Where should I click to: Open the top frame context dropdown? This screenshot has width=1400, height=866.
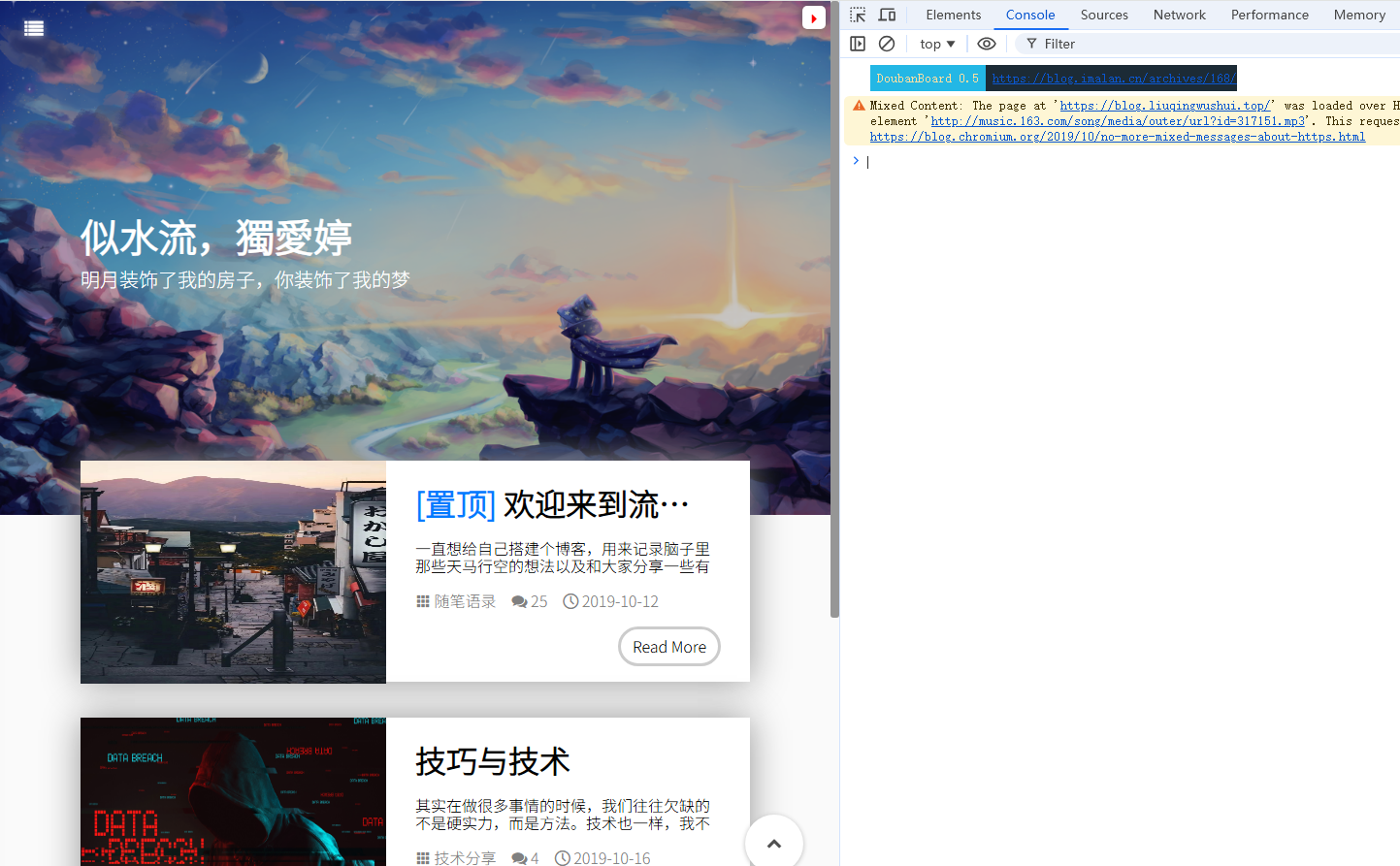[x=935, y=44]
